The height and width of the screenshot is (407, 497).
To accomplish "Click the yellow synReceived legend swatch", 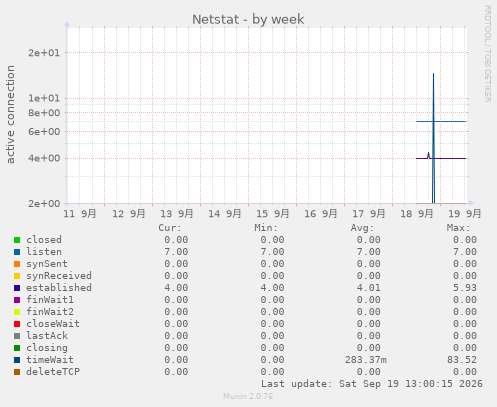I will click(x=17, y=276).
